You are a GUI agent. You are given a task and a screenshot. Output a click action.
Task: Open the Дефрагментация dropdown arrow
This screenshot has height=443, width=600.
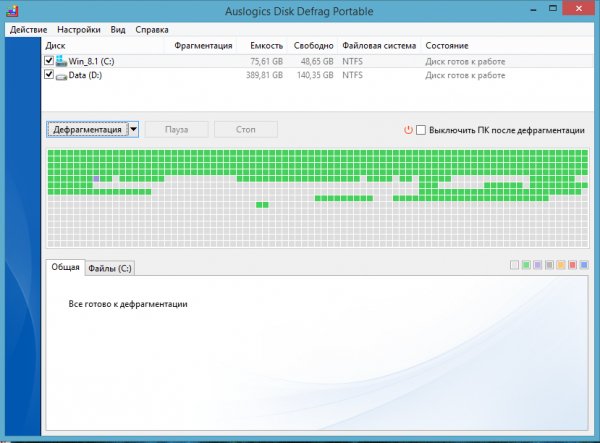point(133,129)
